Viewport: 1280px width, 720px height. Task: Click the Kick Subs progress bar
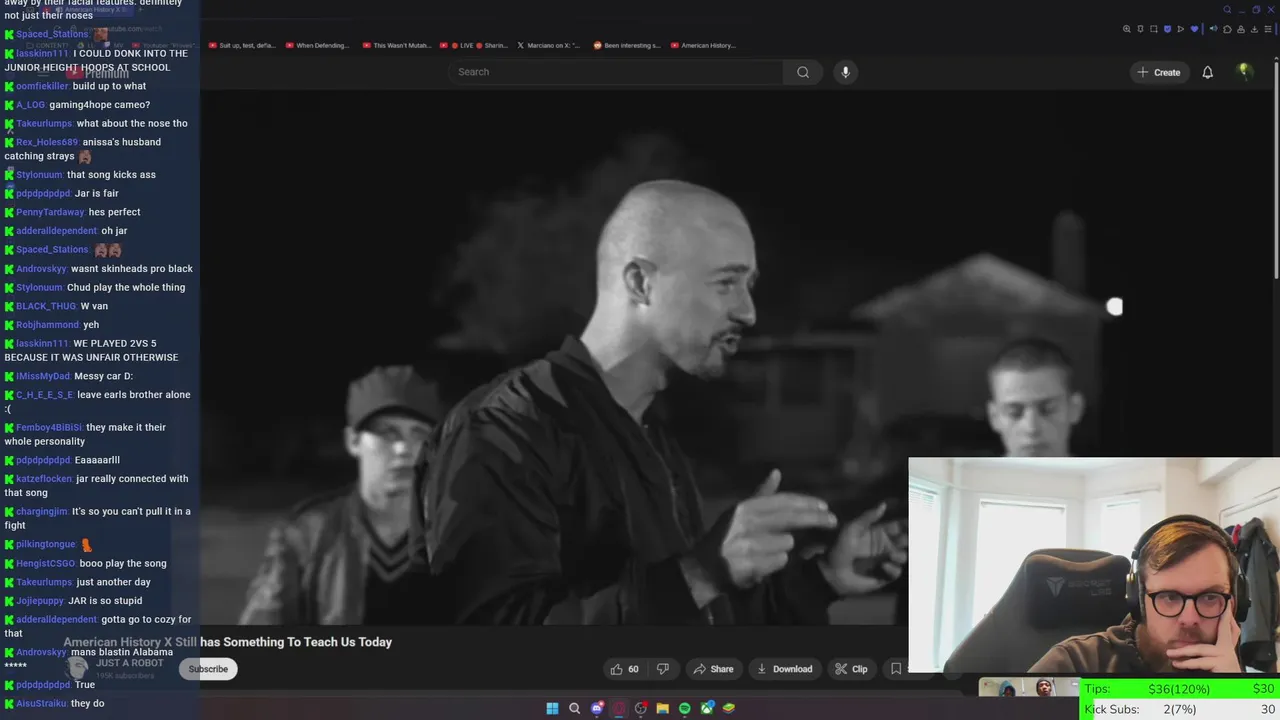pyautogui.click(x=1180, y=709)
